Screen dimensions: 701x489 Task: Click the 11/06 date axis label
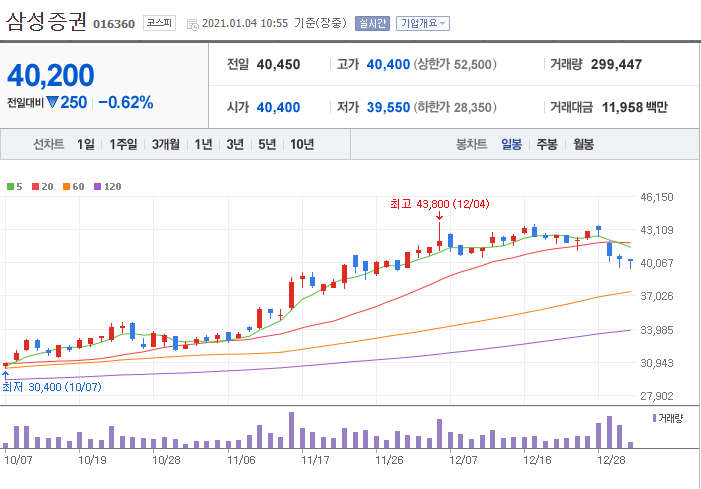(241, 460)
